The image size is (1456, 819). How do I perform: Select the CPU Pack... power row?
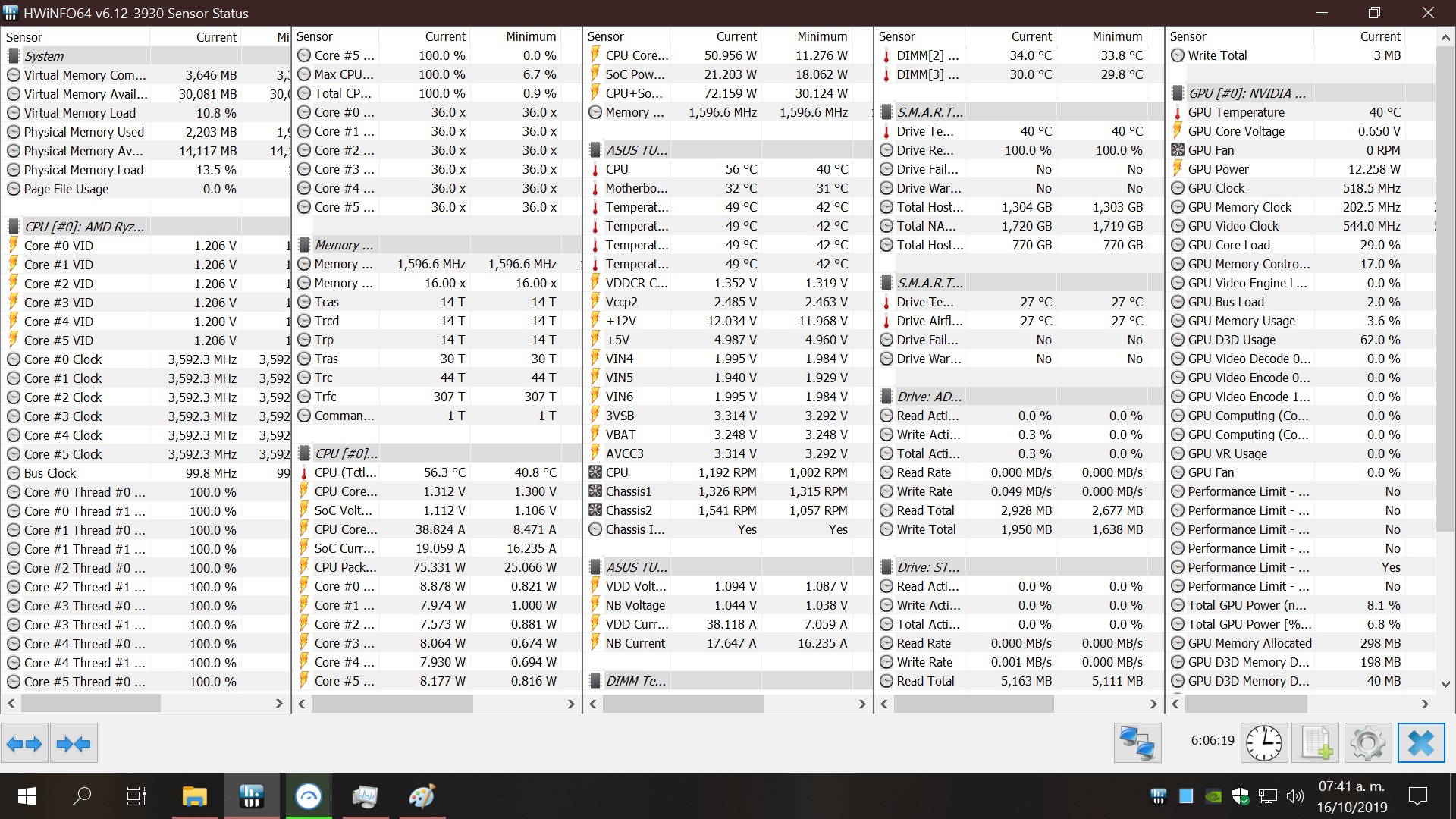tap(345, 567)
